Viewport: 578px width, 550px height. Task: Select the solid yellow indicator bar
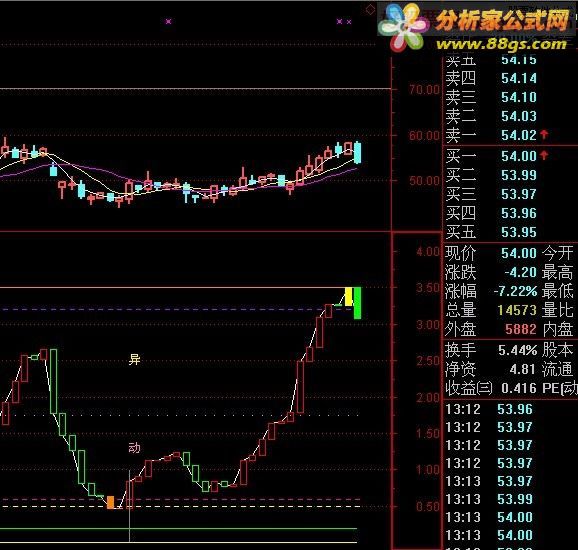click(x=349, y=297)
